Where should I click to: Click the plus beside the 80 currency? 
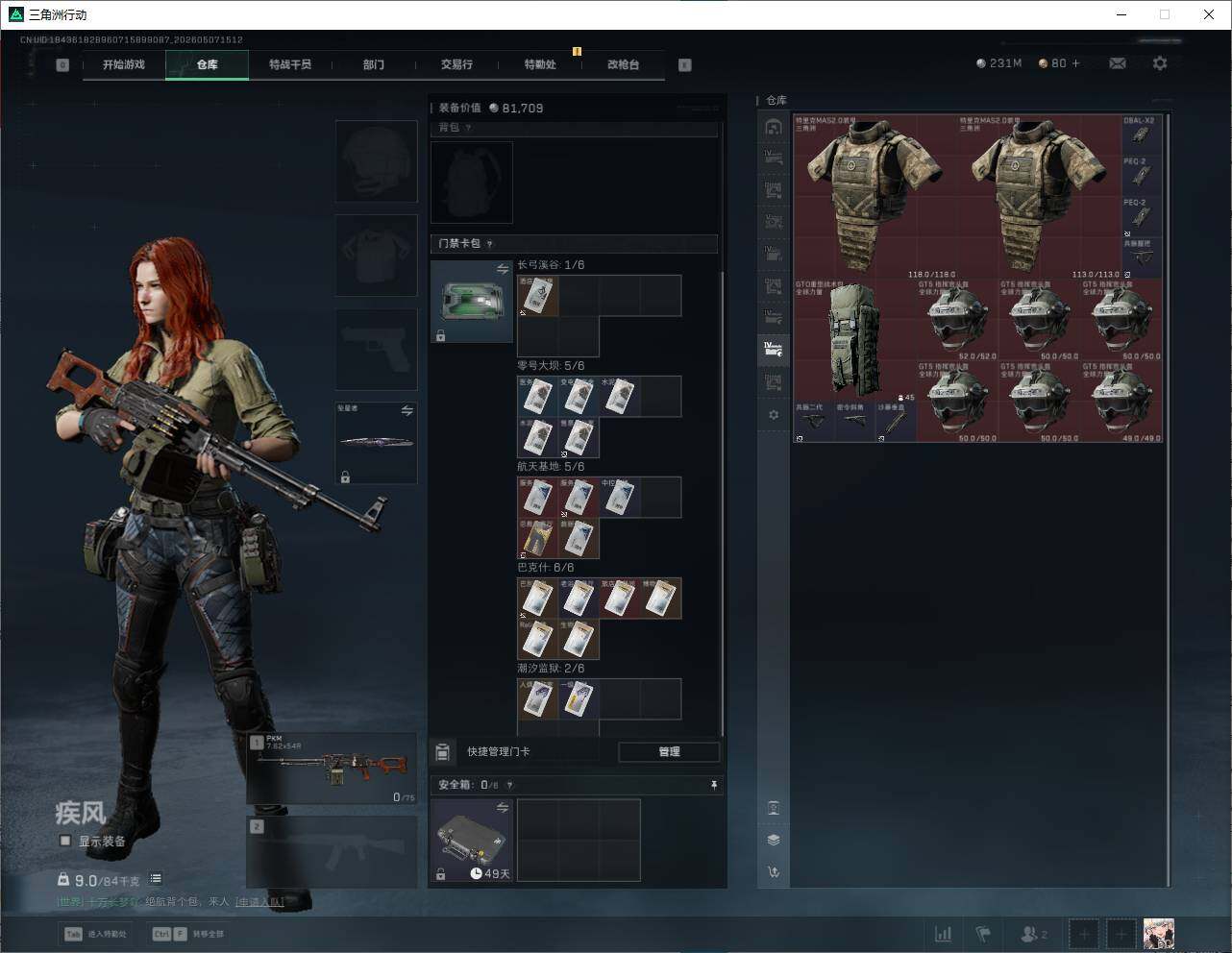click(x=1075, y=63)
